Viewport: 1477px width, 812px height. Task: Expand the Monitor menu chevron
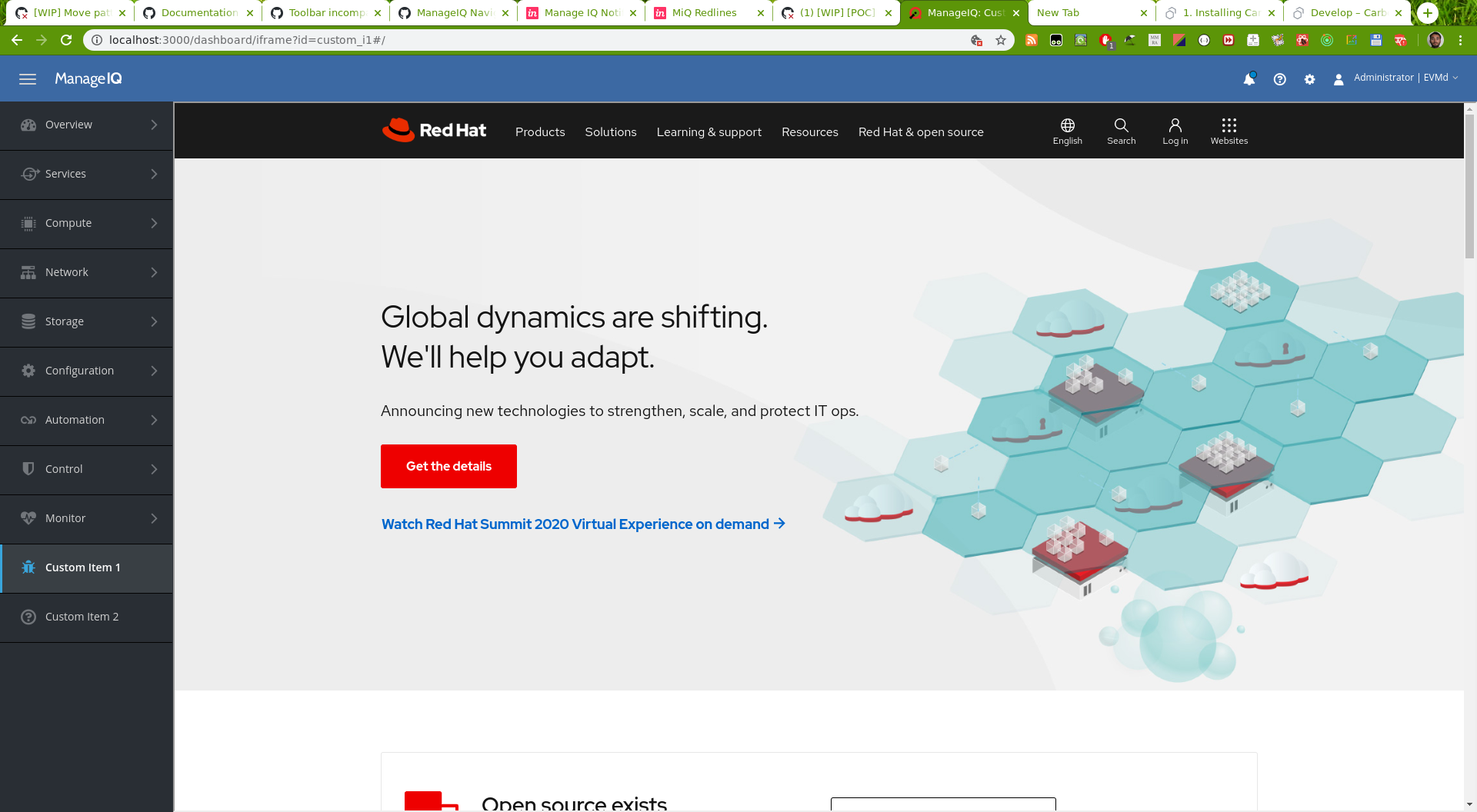154,518
